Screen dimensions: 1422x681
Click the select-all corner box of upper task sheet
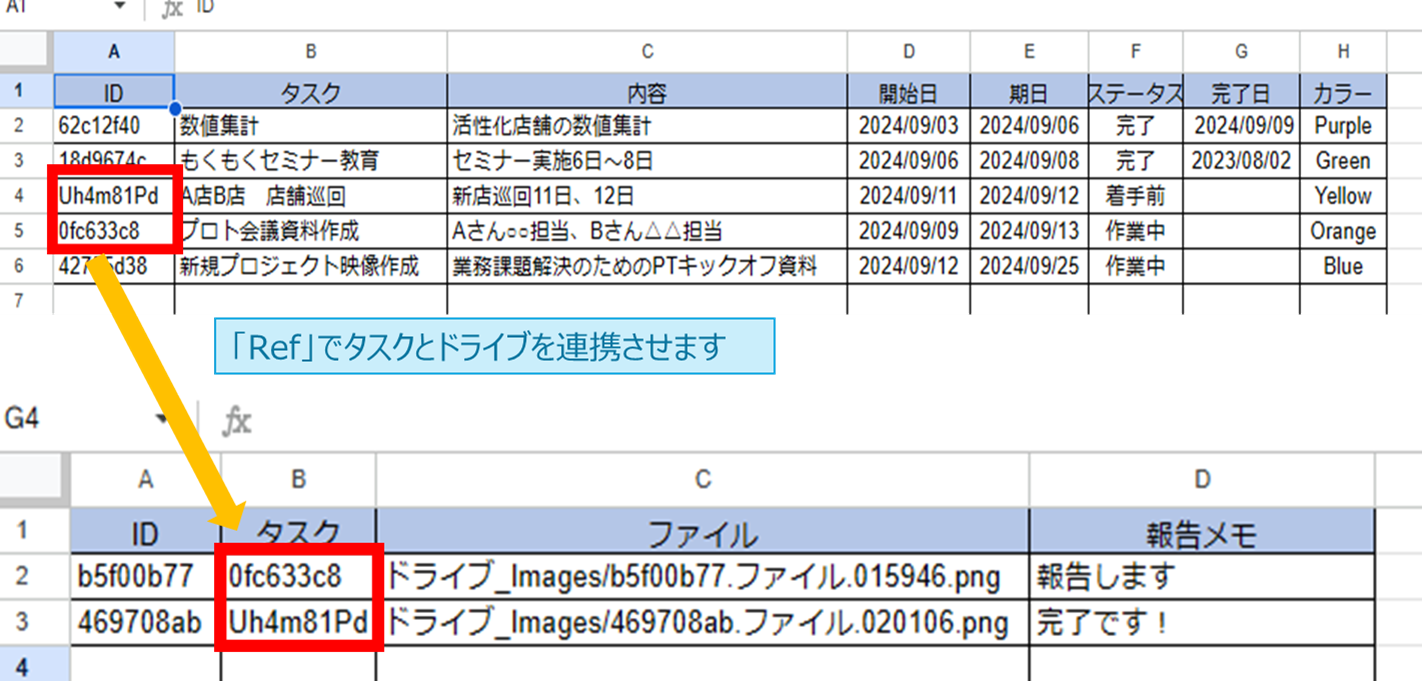coord(26,52)
